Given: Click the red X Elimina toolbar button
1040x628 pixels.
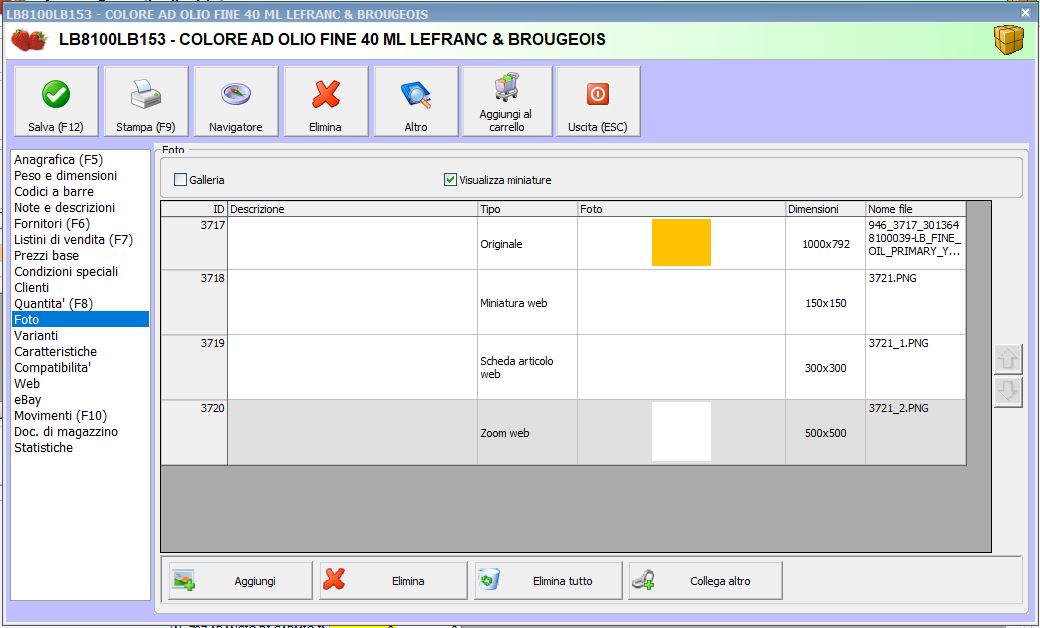Looking at the screenshot, I should [326, 101].
